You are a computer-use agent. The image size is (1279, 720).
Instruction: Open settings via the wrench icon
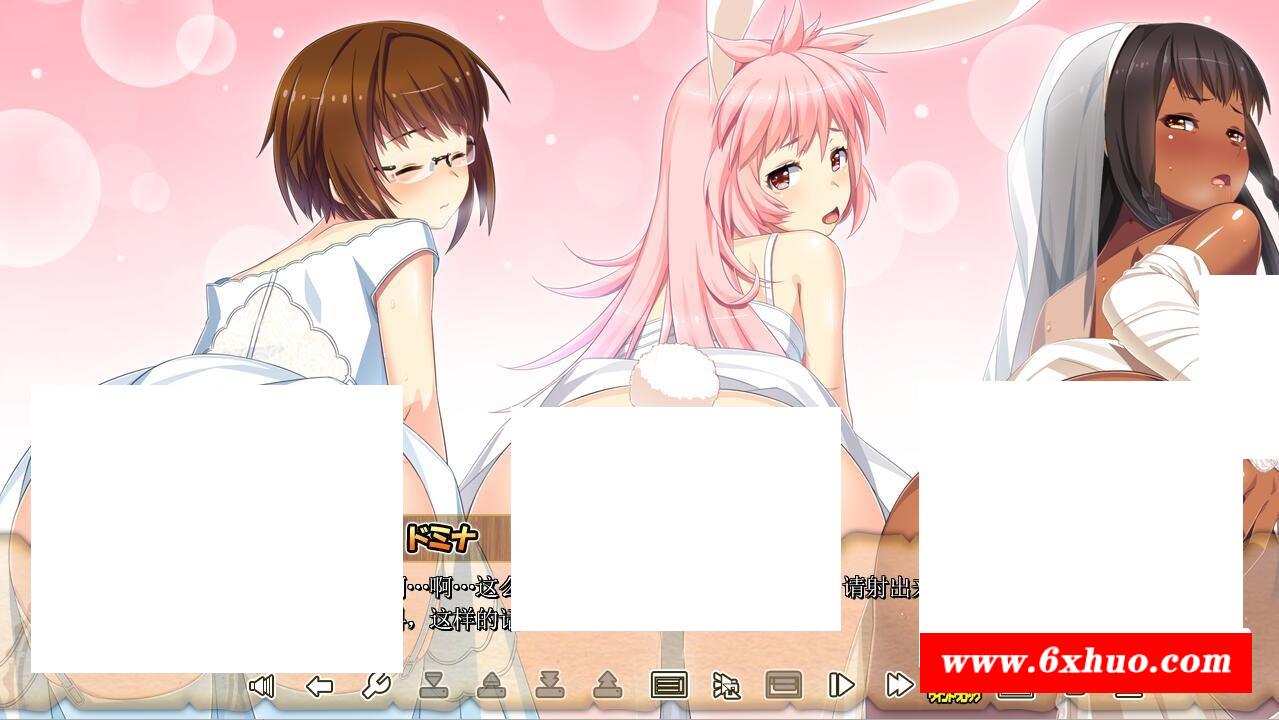[375, 686]
